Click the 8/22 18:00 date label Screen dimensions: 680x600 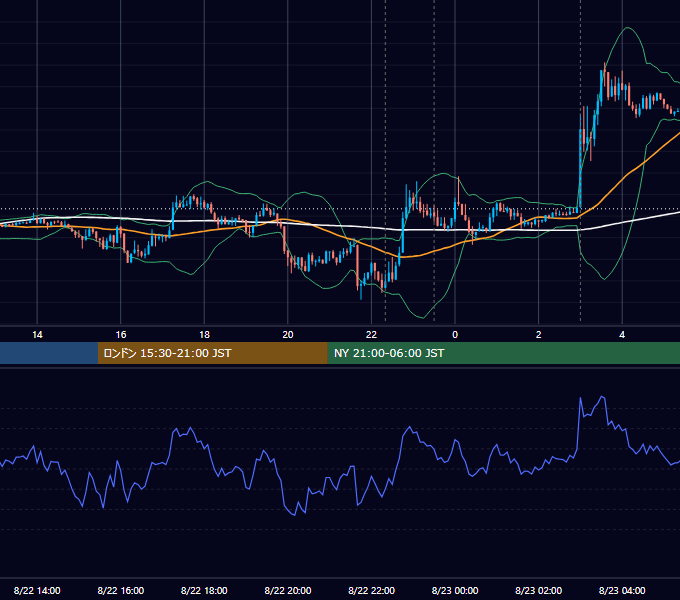[x=204, y=590]
